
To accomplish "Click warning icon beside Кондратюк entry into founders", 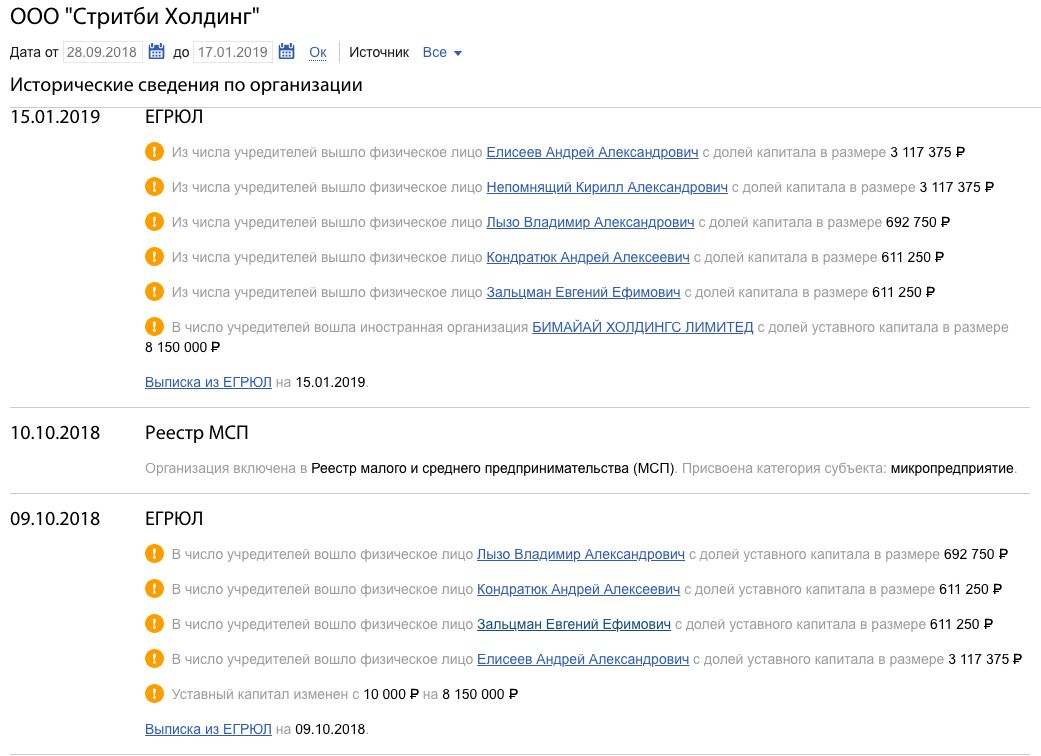I will [x=154, y=589].
